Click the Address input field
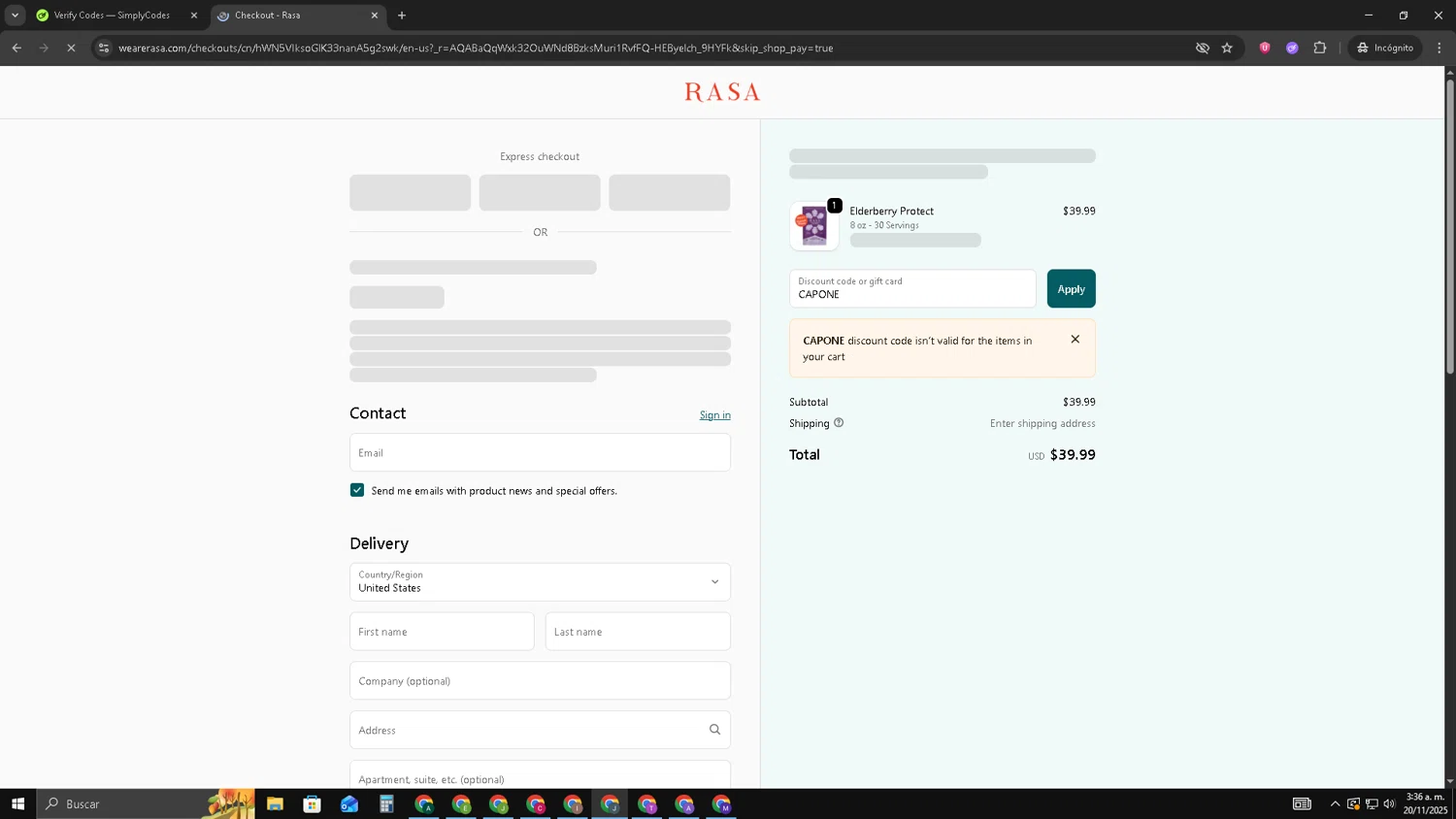The width and height of the screenshot is (1456, 819). (540, 730)
